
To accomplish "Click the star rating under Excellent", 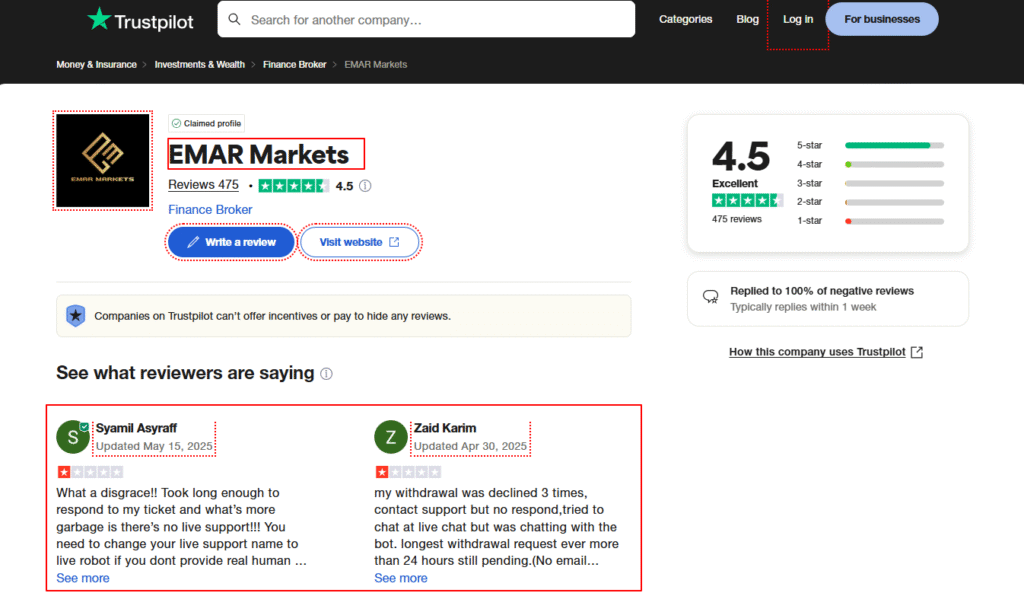I will 746,200.
